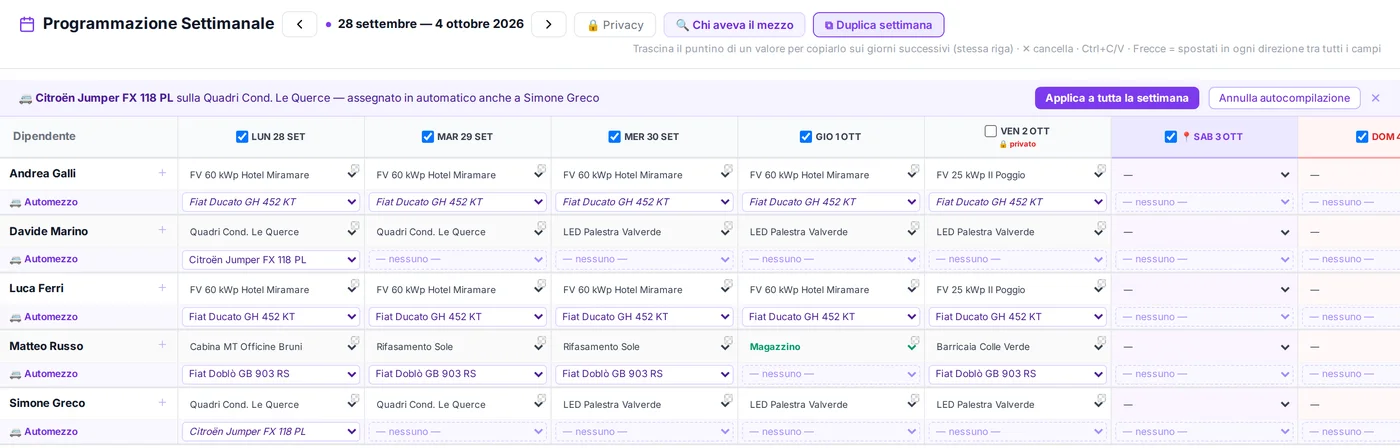The width and height of the screenshot is (1400, 448).
Task: Open Andrea Galli's SAB site dropdown
Action: pyautogui.click(x=1205, y=175)
